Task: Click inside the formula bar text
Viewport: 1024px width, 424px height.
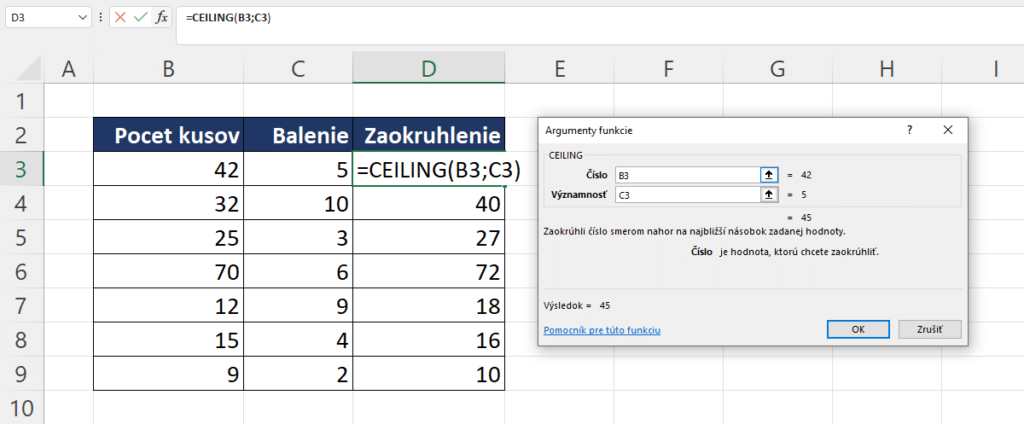Action: (229, 18)
